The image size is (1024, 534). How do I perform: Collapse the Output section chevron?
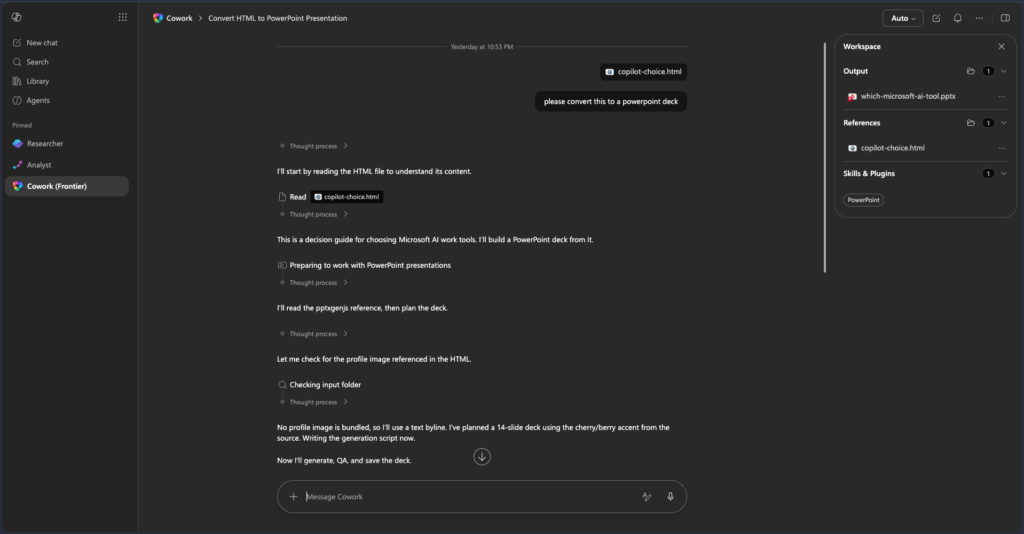coord(1004,71)
